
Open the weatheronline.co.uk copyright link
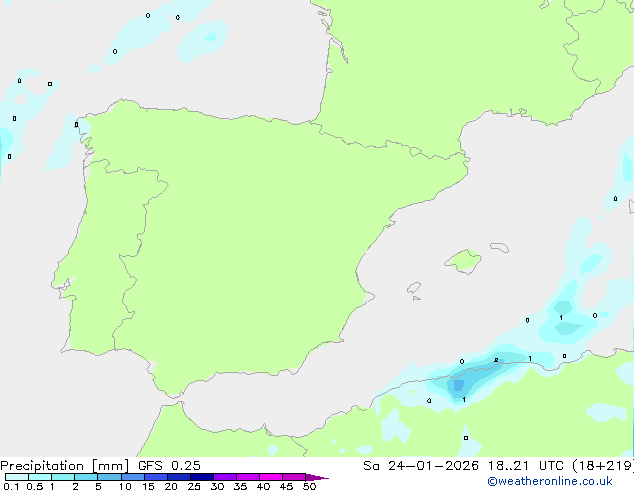(550, 481)
